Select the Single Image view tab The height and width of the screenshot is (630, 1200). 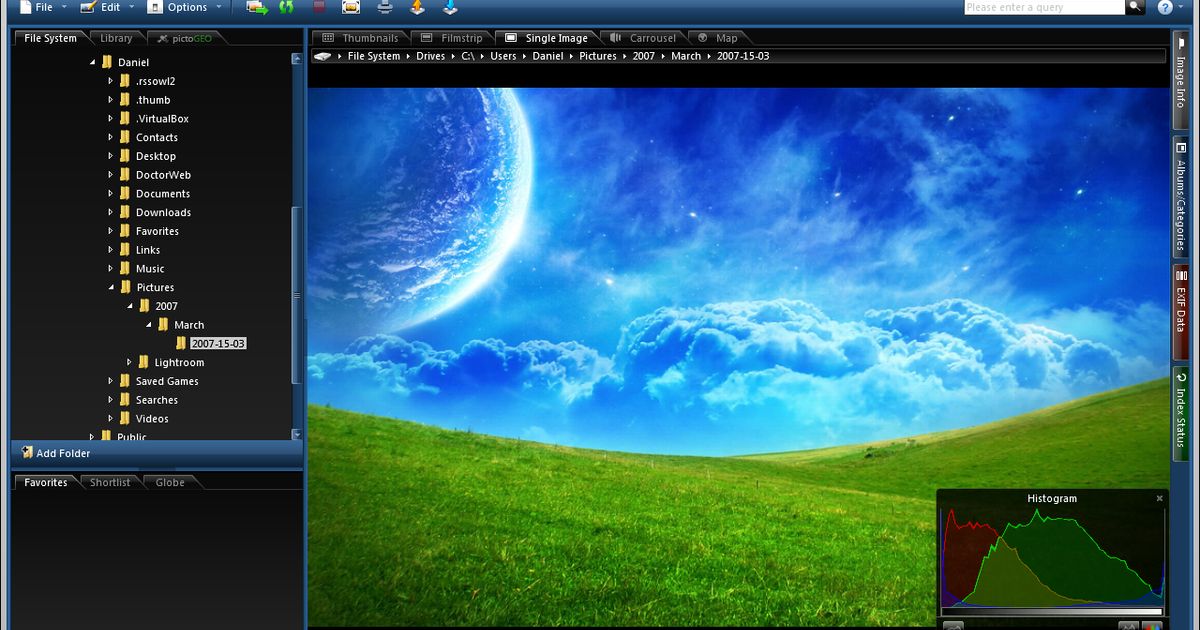[x=547, y=38]
